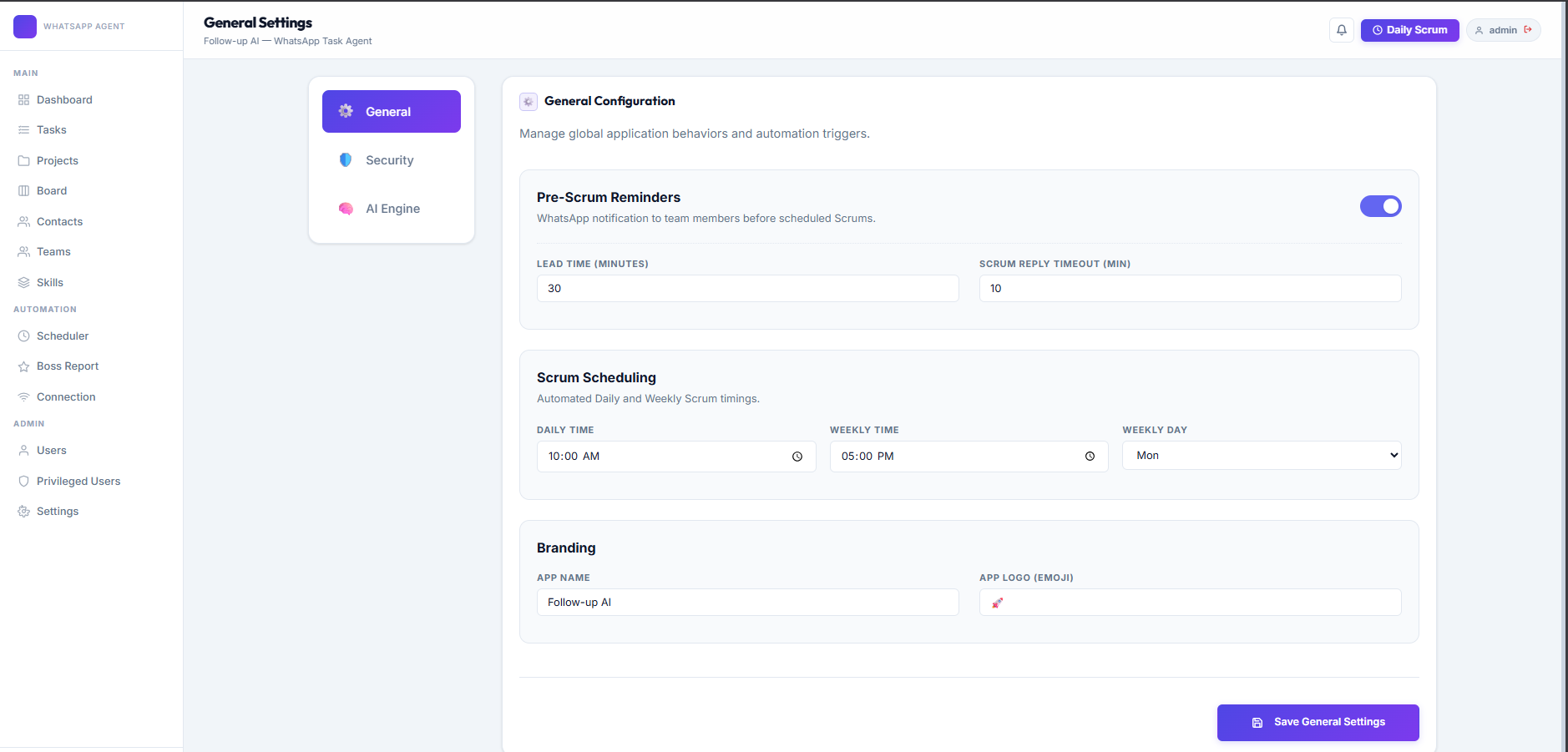
Task: Open the Daily Time clock picker
Action: coord(797,457)
